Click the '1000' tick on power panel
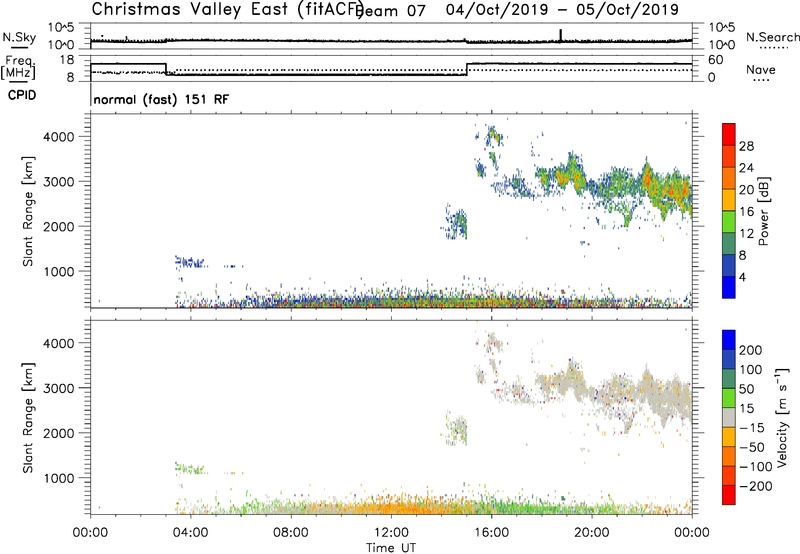The height and width of the screenshot is (554, 800). tap(58, 271)
